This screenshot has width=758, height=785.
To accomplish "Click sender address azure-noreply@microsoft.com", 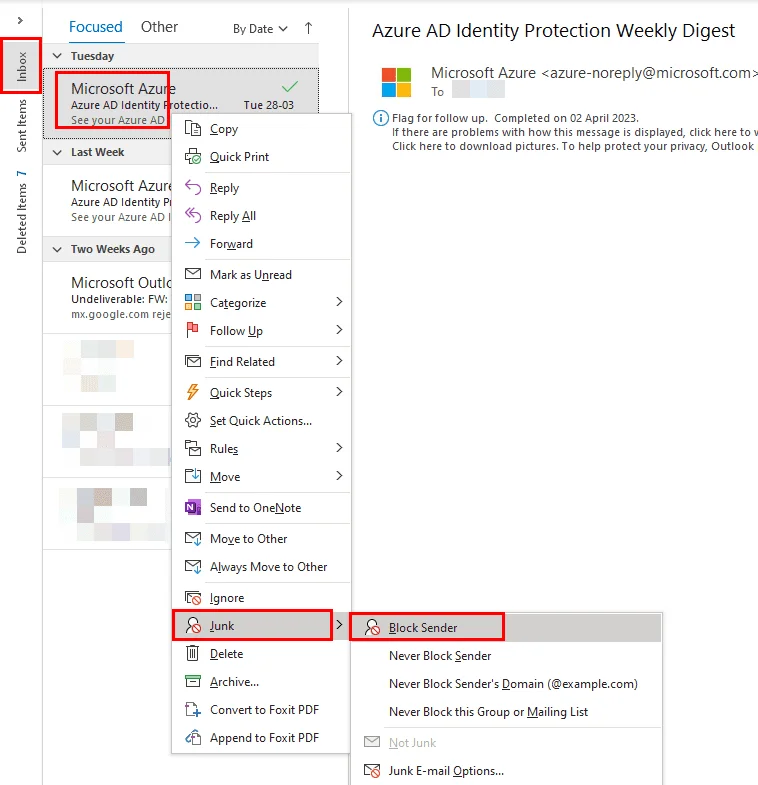I will pos(647,73).
